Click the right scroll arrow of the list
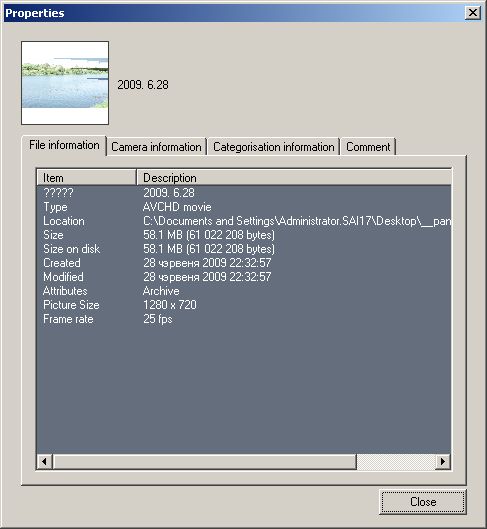 pos(443,461)
